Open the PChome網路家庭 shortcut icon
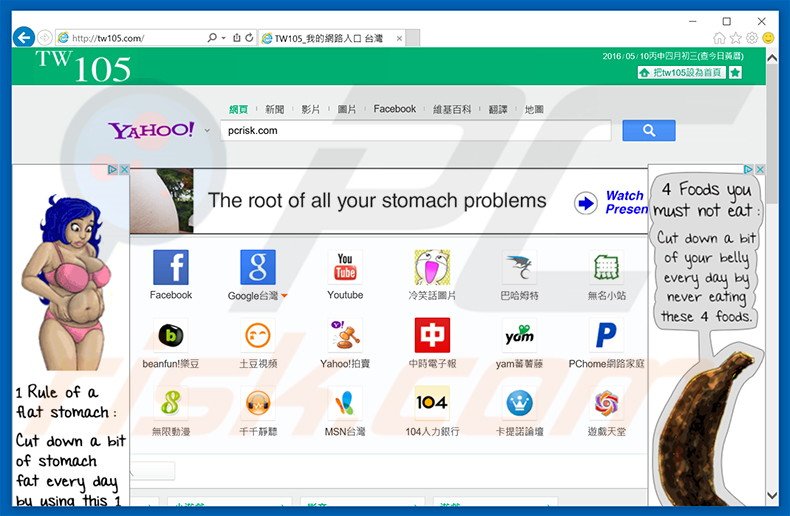790x516 pixels. (x=607, y=336)
